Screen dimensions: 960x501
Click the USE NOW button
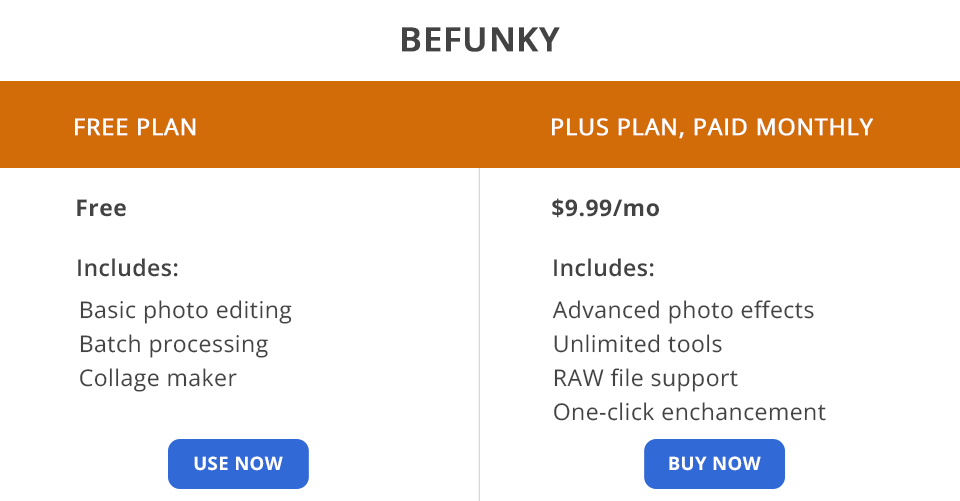click(x=238, y=464)
